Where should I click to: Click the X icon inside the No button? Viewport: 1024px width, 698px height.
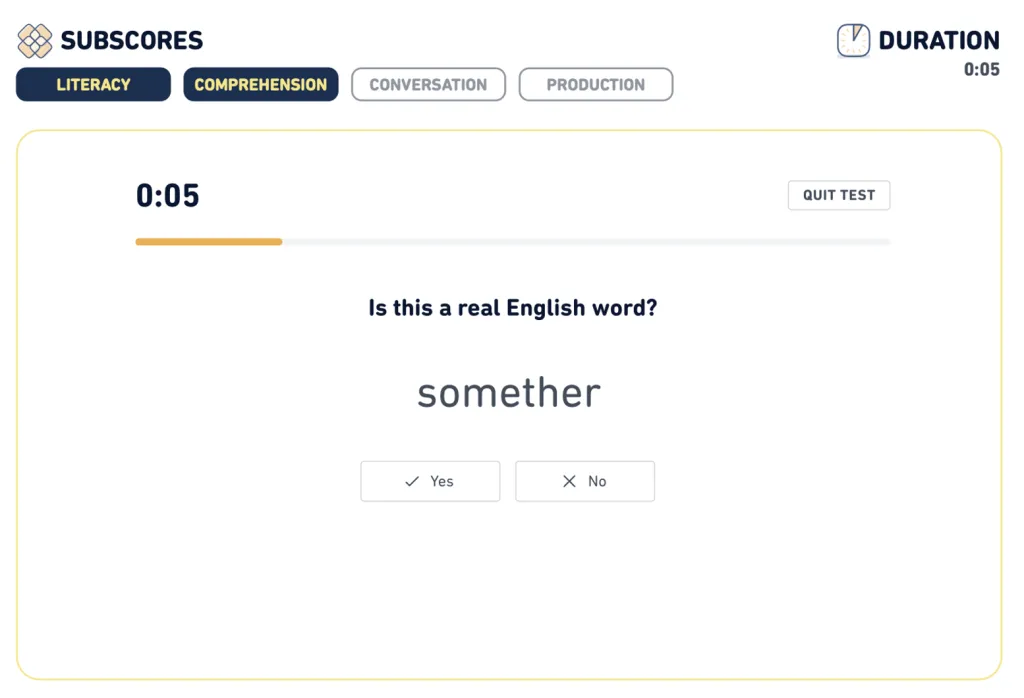pyautogui.click(x=568, y=481)
